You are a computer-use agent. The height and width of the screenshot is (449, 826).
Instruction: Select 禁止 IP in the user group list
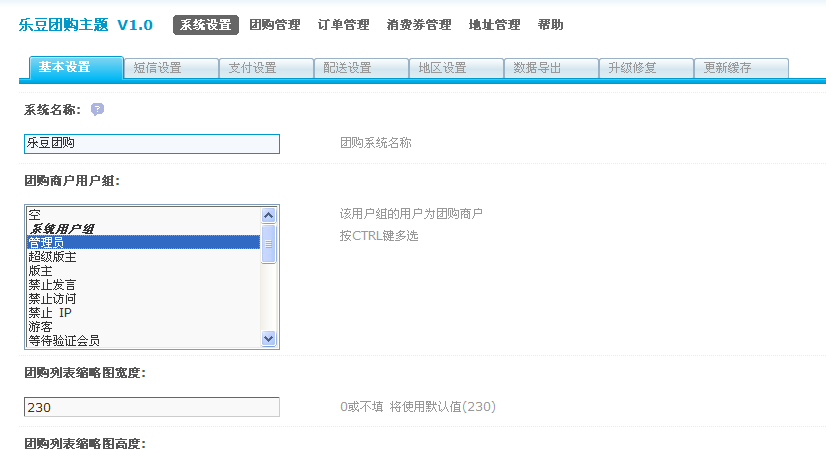click(x=143, y=313)
